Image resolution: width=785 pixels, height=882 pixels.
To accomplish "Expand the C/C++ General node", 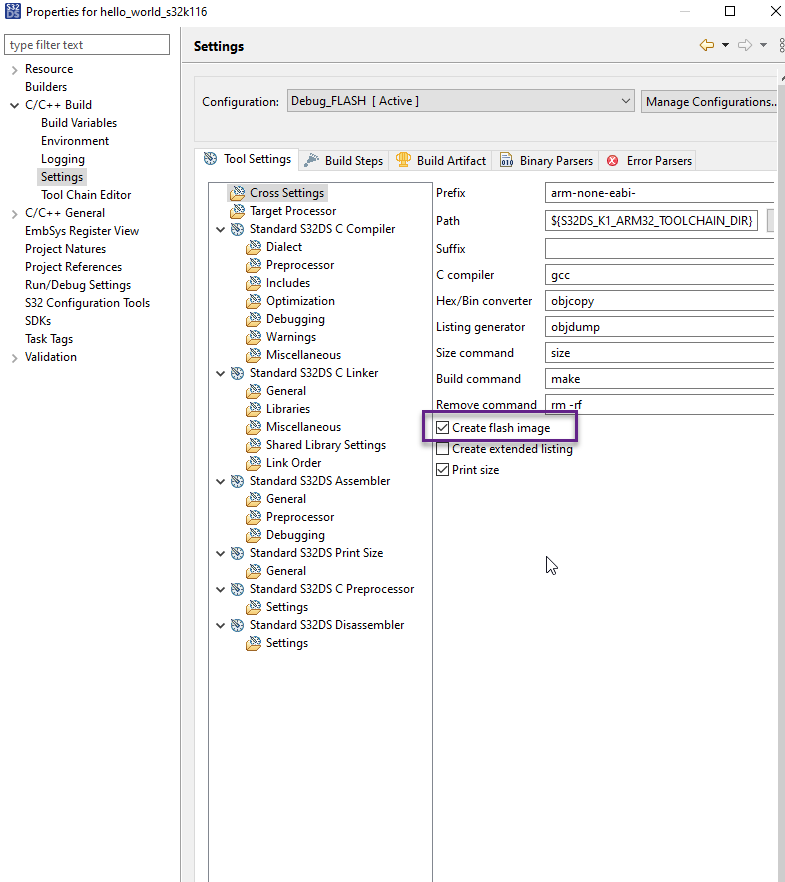I will pos(15,214).
